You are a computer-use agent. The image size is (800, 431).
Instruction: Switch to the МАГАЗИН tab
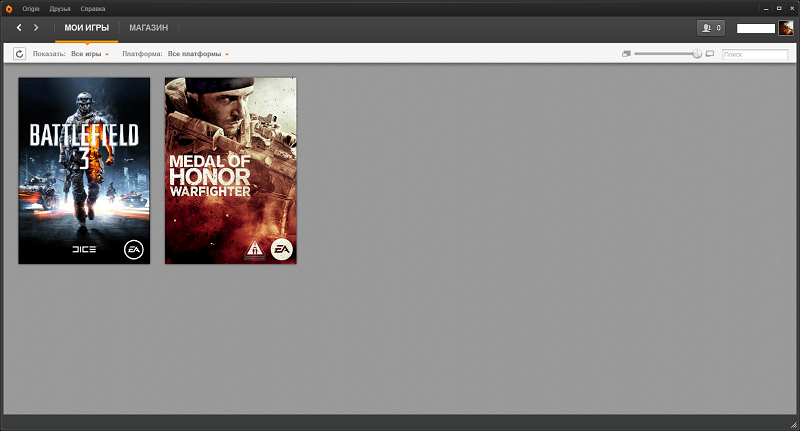(x=148, y=28)
